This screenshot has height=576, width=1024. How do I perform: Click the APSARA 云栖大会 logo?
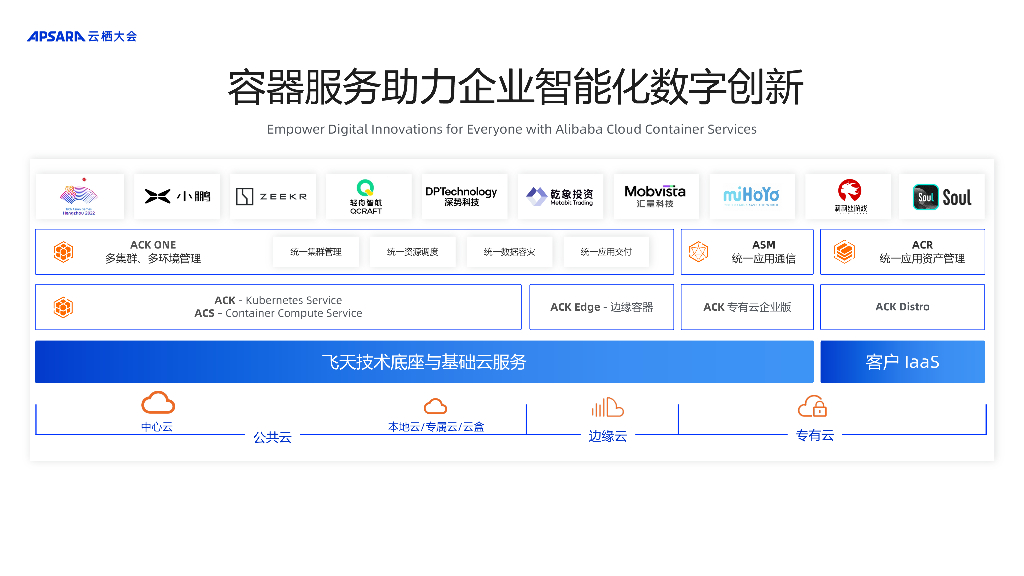click(82, 37)
